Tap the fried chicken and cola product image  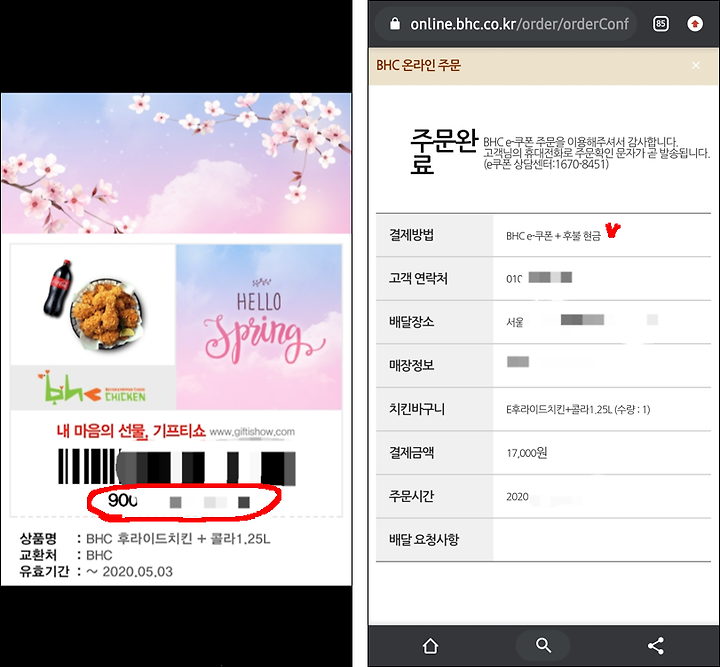tap(93, 305)
